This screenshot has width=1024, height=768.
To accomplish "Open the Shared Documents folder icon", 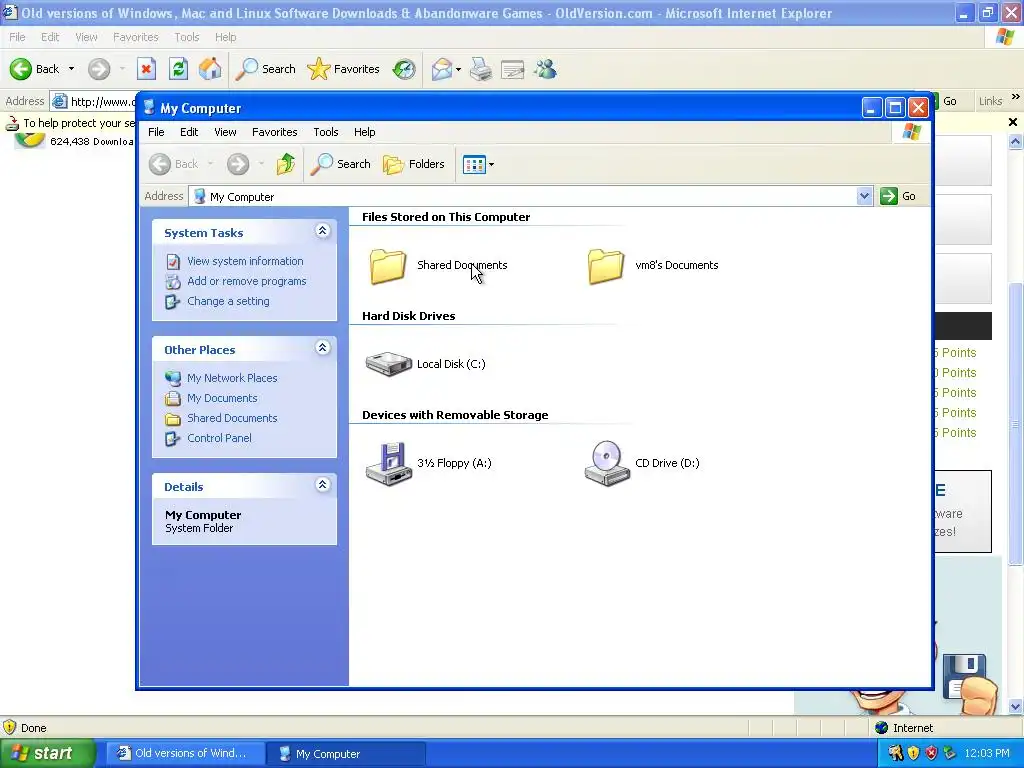I will pos(388,266).
